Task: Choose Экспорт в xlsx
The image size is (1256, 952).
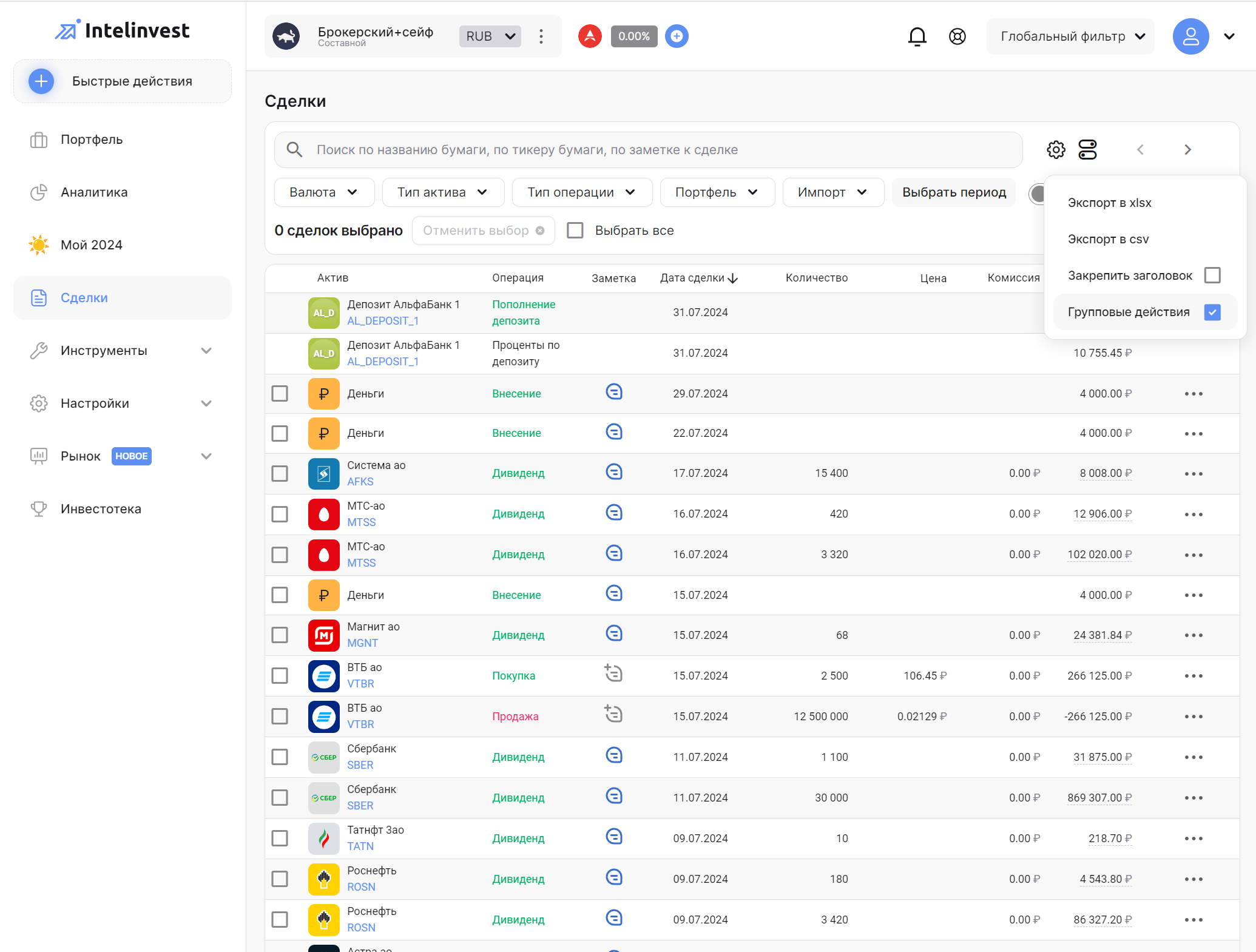Action: (1109, 203)
